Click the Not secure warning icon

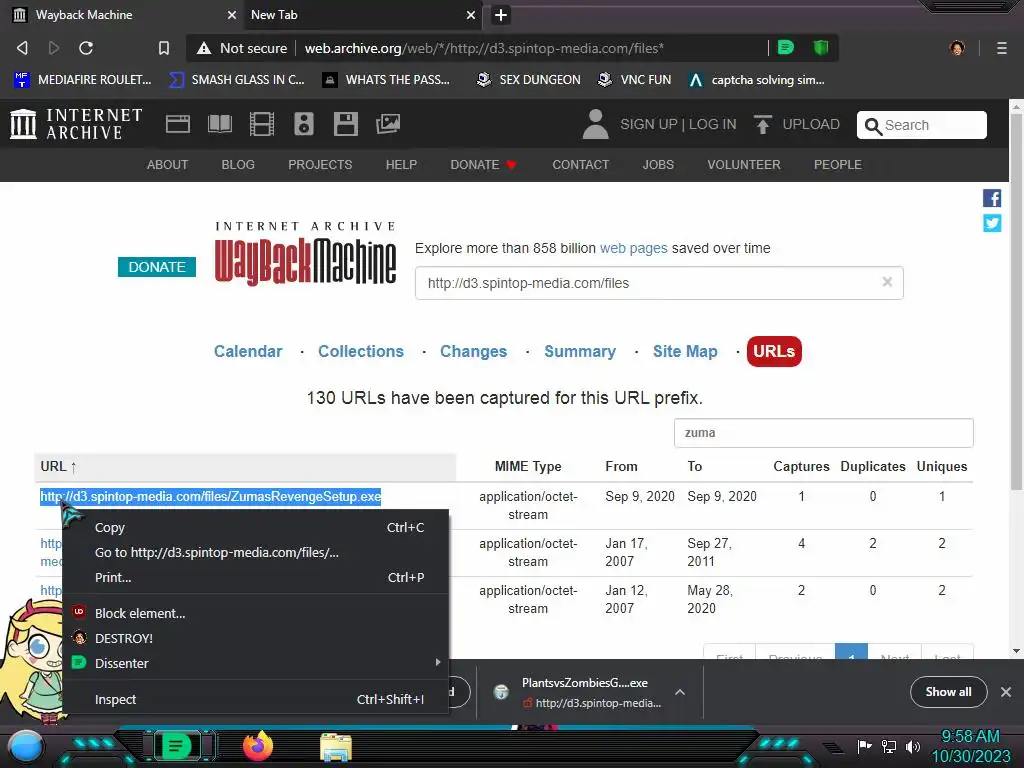pos(204,48)
